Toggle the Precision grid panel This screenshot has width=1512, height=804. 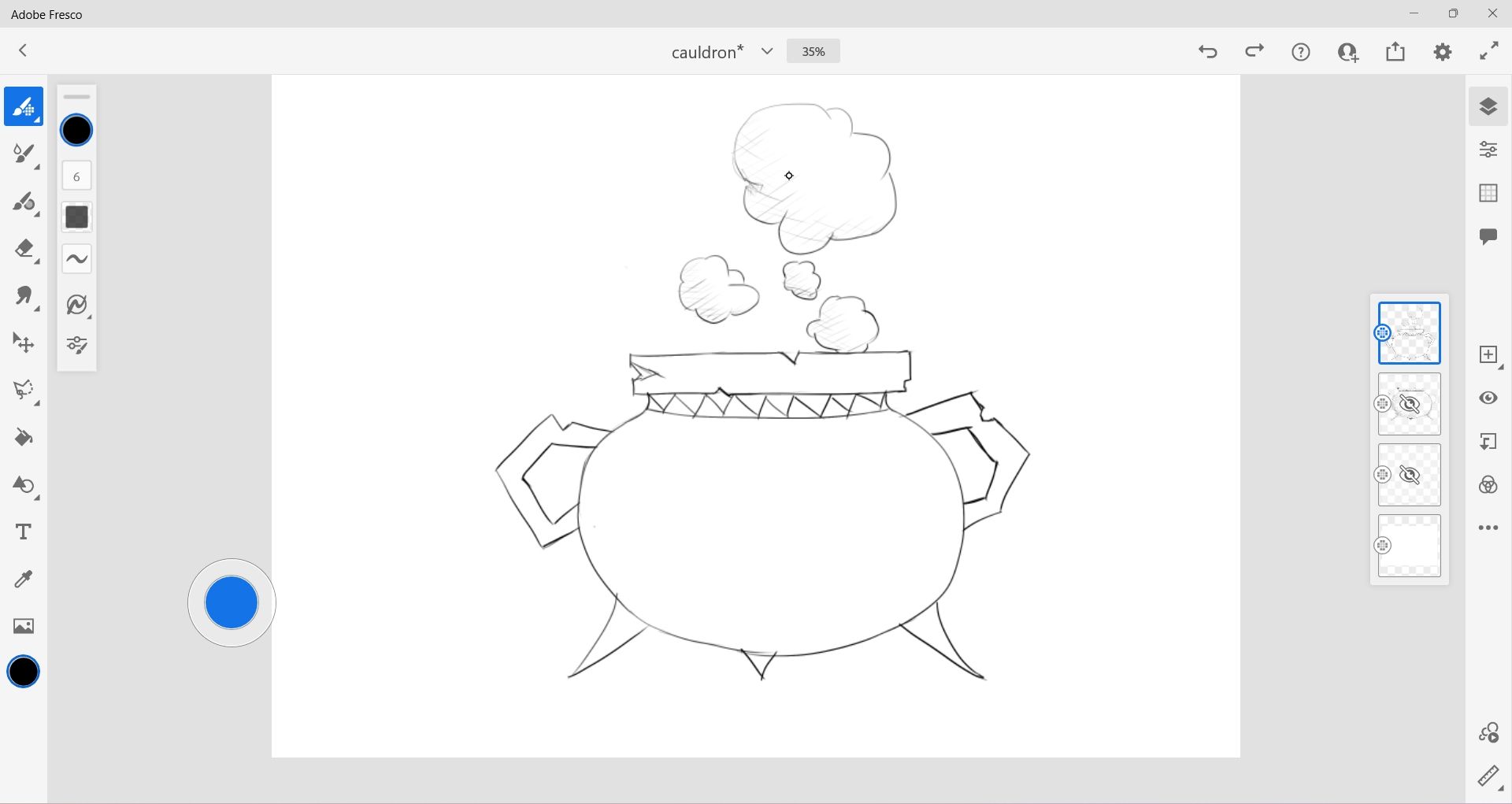(1488, 193)
